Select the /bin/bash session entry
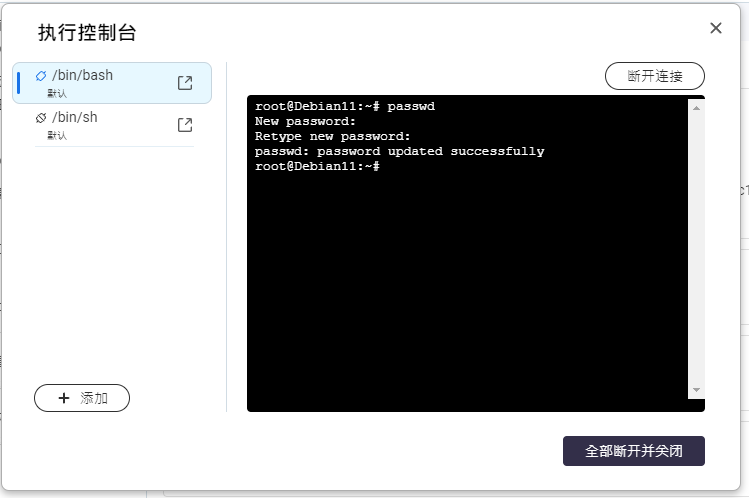Viewport: 749px width, 498px height. click(x=100, y=82)
